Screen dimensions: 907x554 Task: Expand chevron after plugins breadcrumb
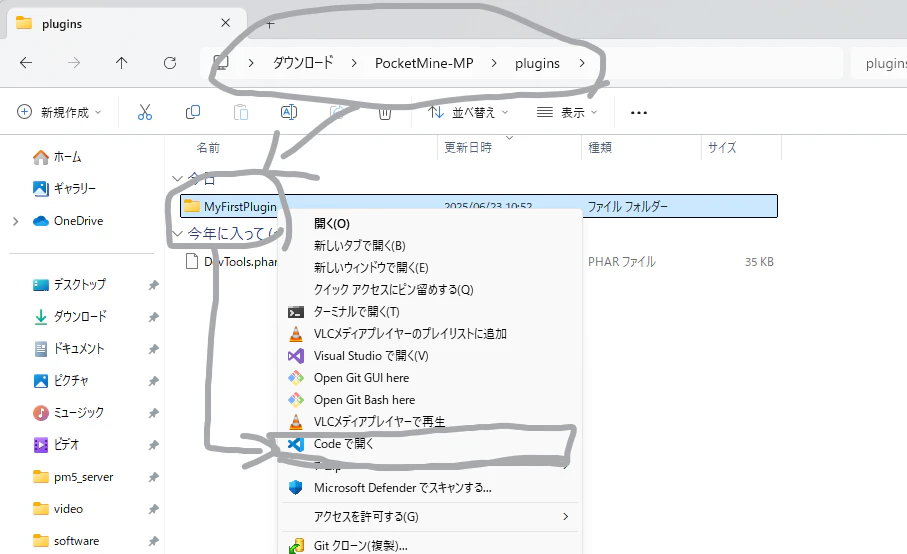click(582, 63)
